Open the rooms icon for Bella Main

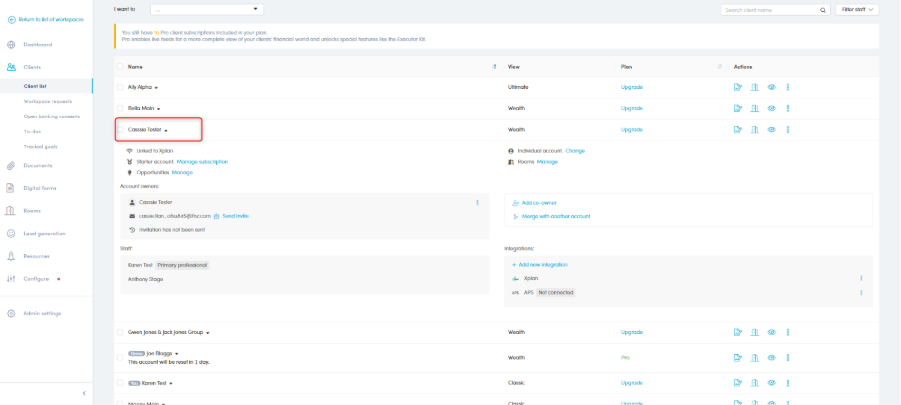tap(755, 108)
